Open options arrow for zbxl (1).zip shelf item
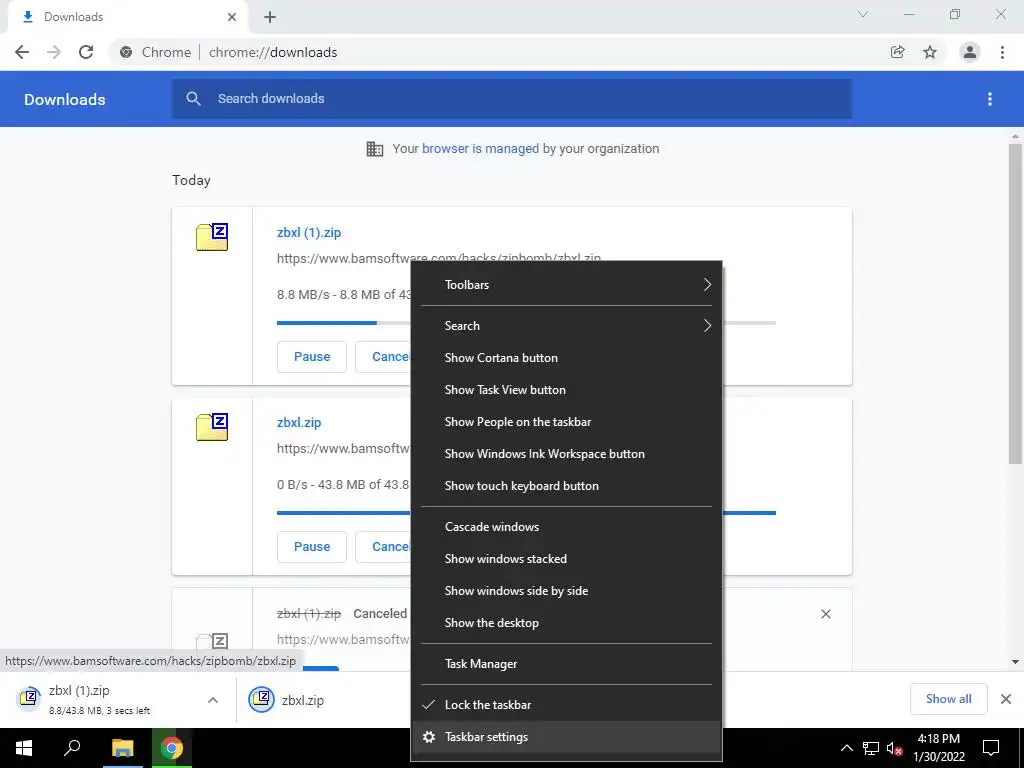This screenshot has height=768, width=1024. pyautogui.click(x=213, y=700)
